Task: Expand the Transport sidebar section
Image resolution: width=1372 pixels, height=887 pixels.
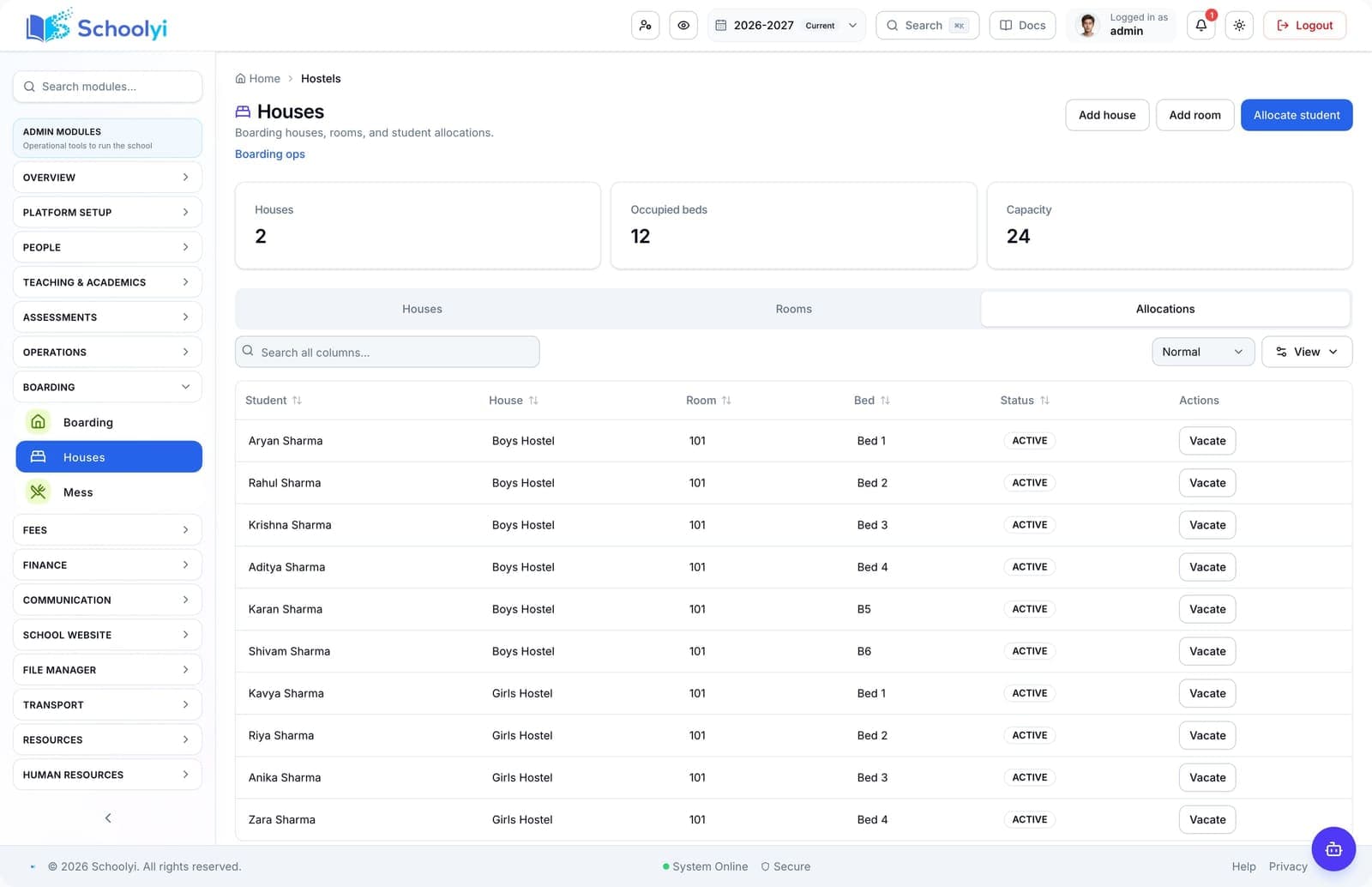Action: click(x=107, y=705)
